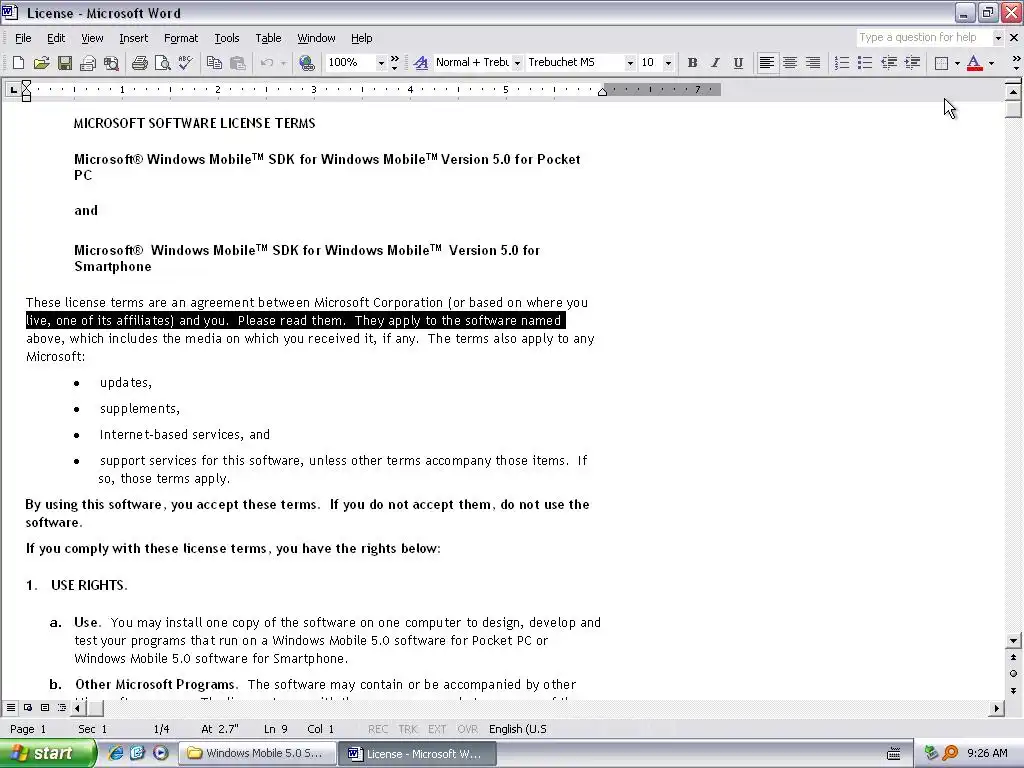Click the horizontal scrollbar thumb at the bottom
The height and width of the screenshot is (768, 1024).
tap(95, 708)
